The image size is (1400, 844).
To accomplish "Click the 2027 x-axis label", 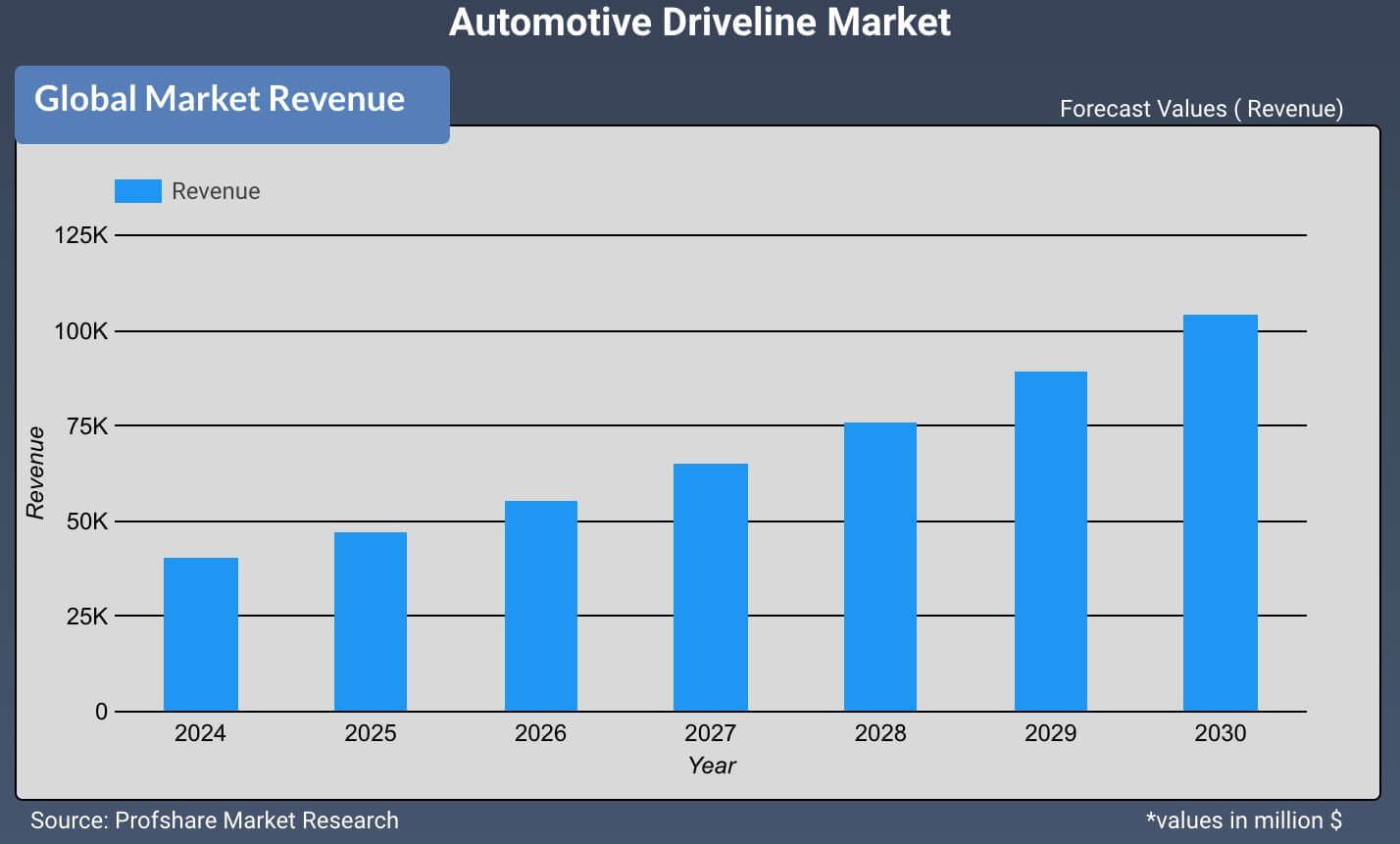I will 711,733.
